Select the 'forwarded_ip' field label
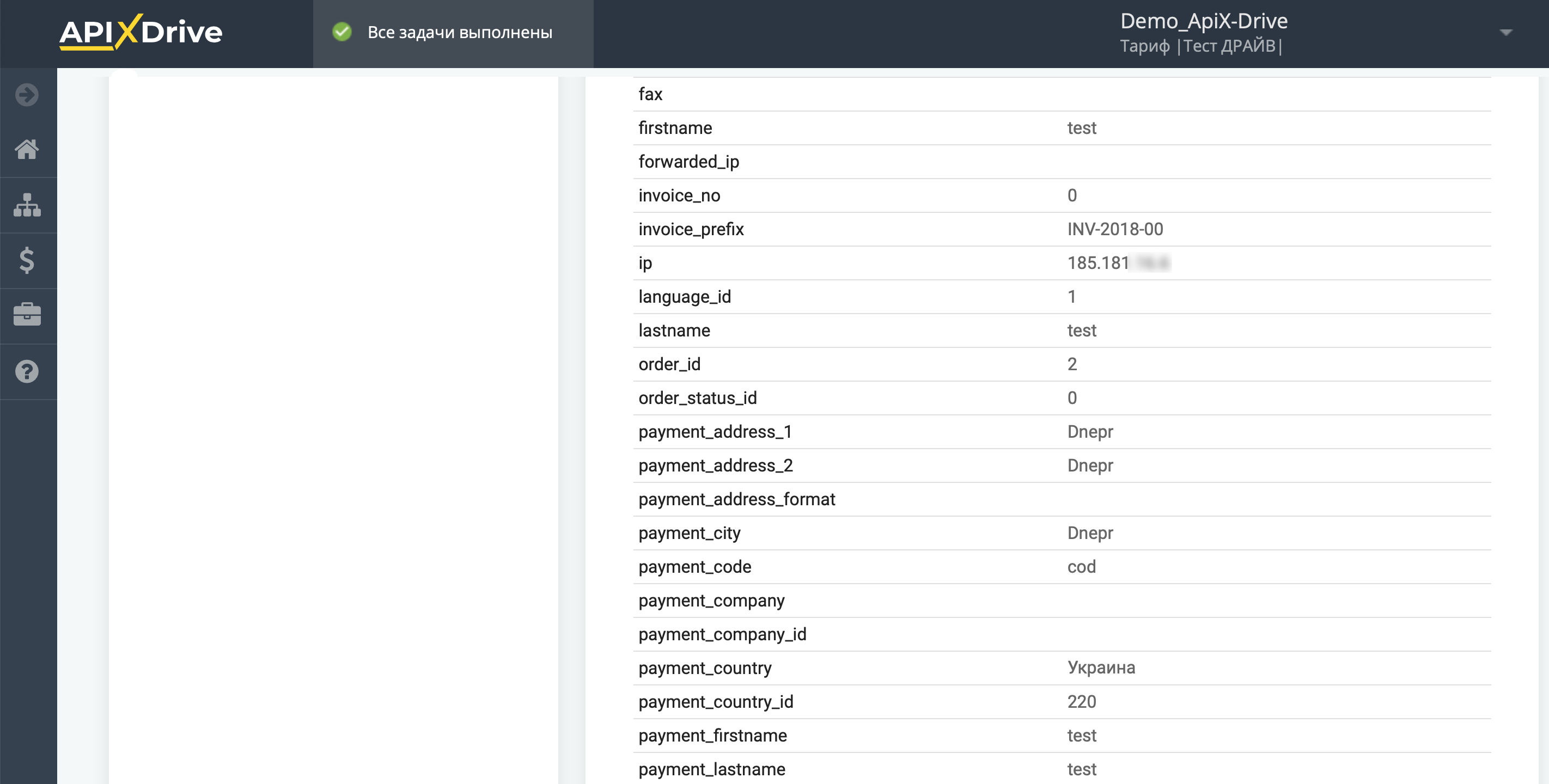The width and height of the screenshot is (1549, 784). 689,162
